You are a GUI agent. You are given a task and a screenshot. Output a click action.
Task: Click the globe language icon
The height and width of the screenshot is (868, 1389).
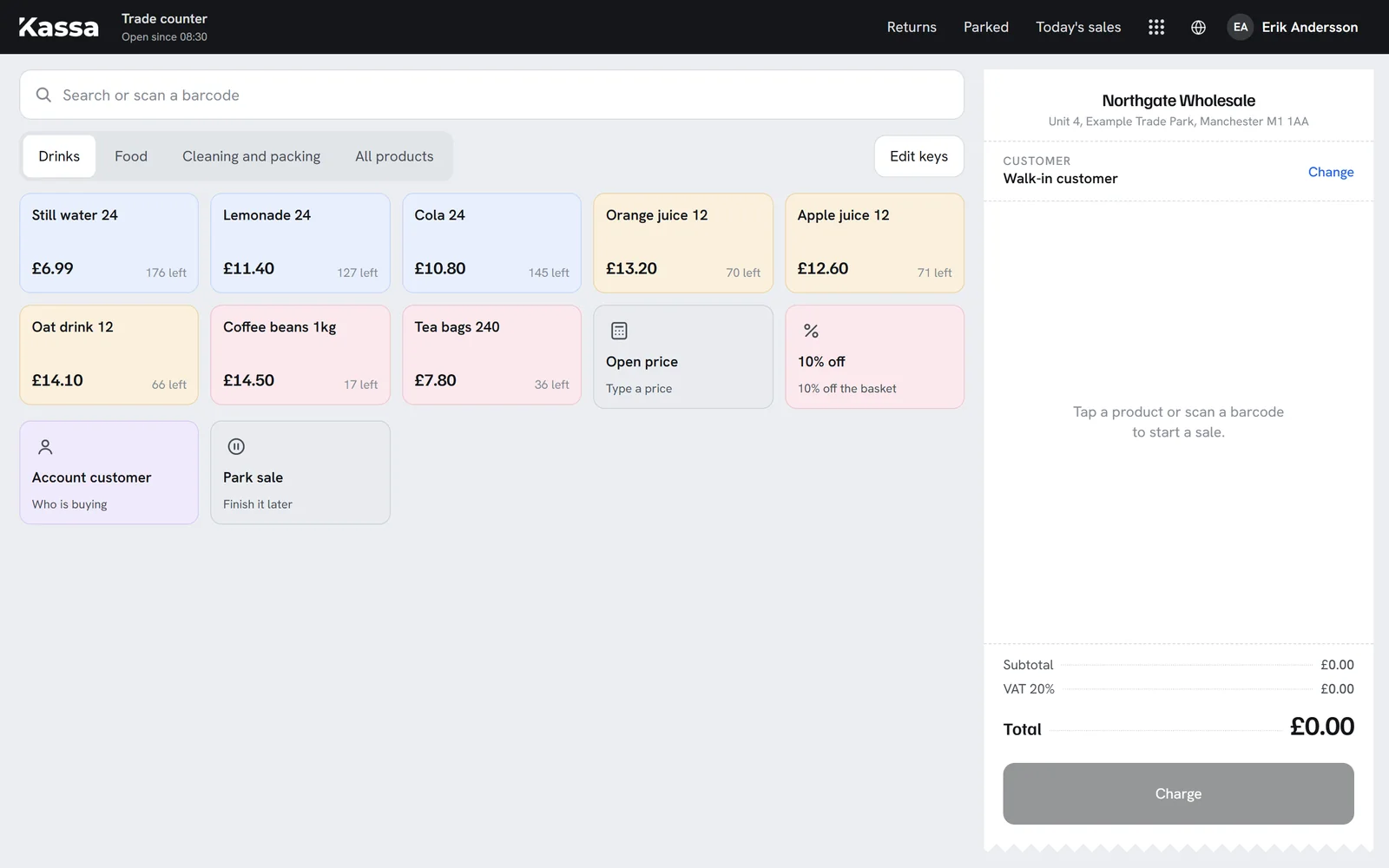(1198, 27)
